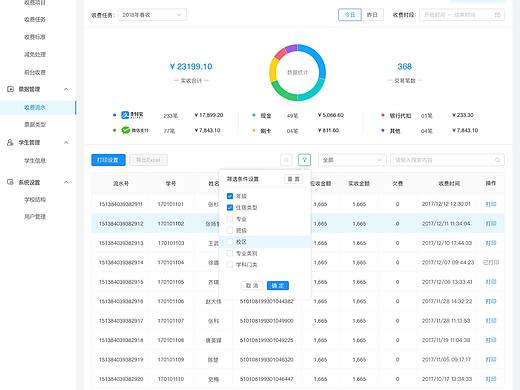The width and height of the screenshot is (520, 390).
Task: Click 取消 in the filter popup
Action: [252, 286]
